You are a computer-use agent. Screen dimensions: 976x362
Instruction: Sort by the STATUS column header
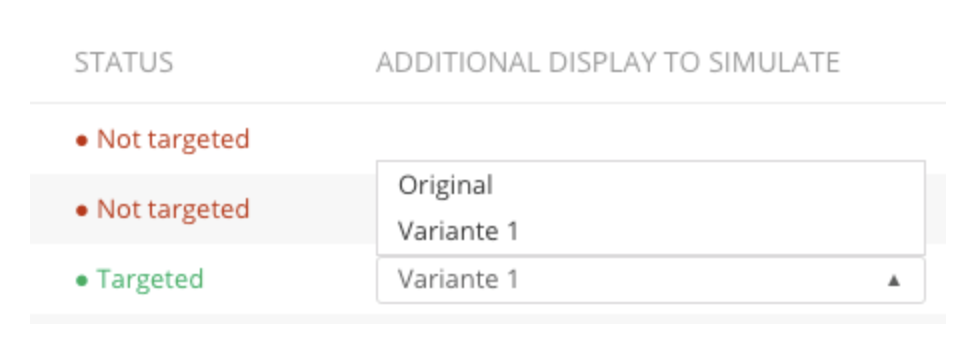[124, 63]
